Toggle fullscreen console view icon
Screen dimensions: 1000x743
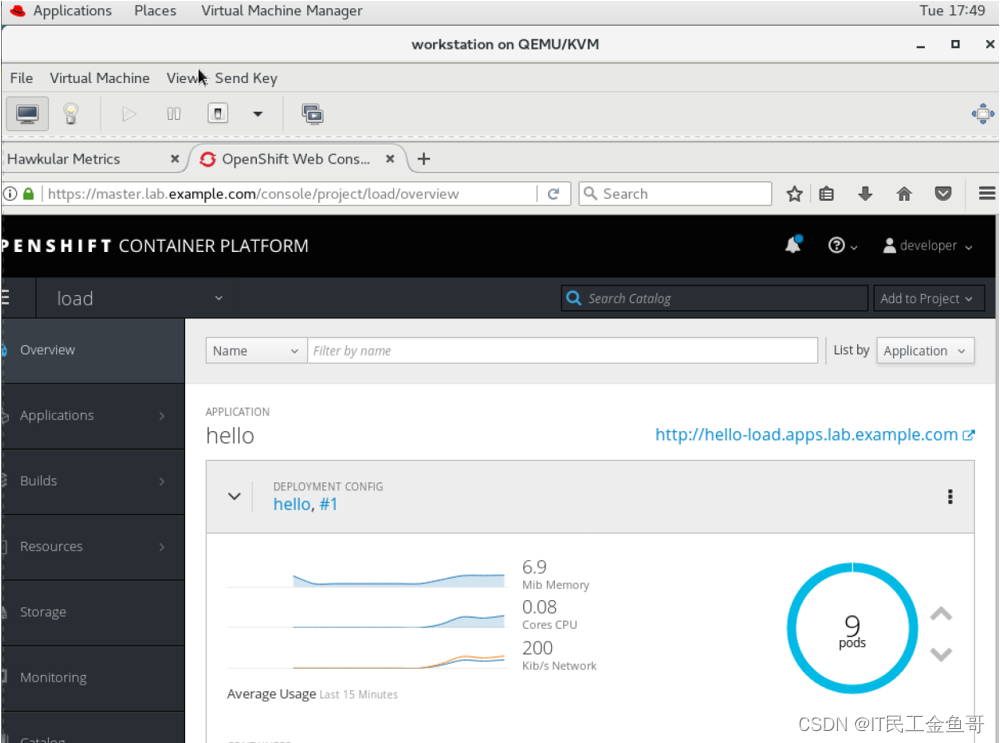pyautogui.click(x=983, y=114)
